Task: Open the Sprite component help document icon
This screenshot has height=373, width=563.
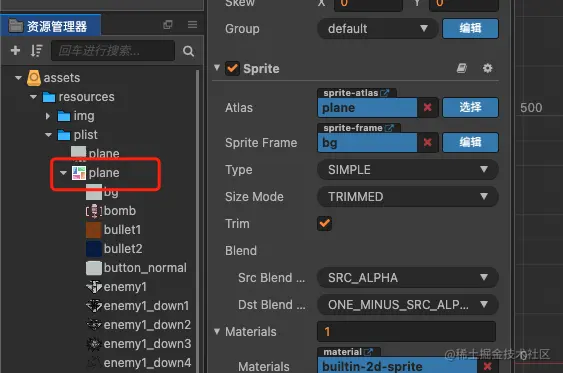Action: pos(461,68)
